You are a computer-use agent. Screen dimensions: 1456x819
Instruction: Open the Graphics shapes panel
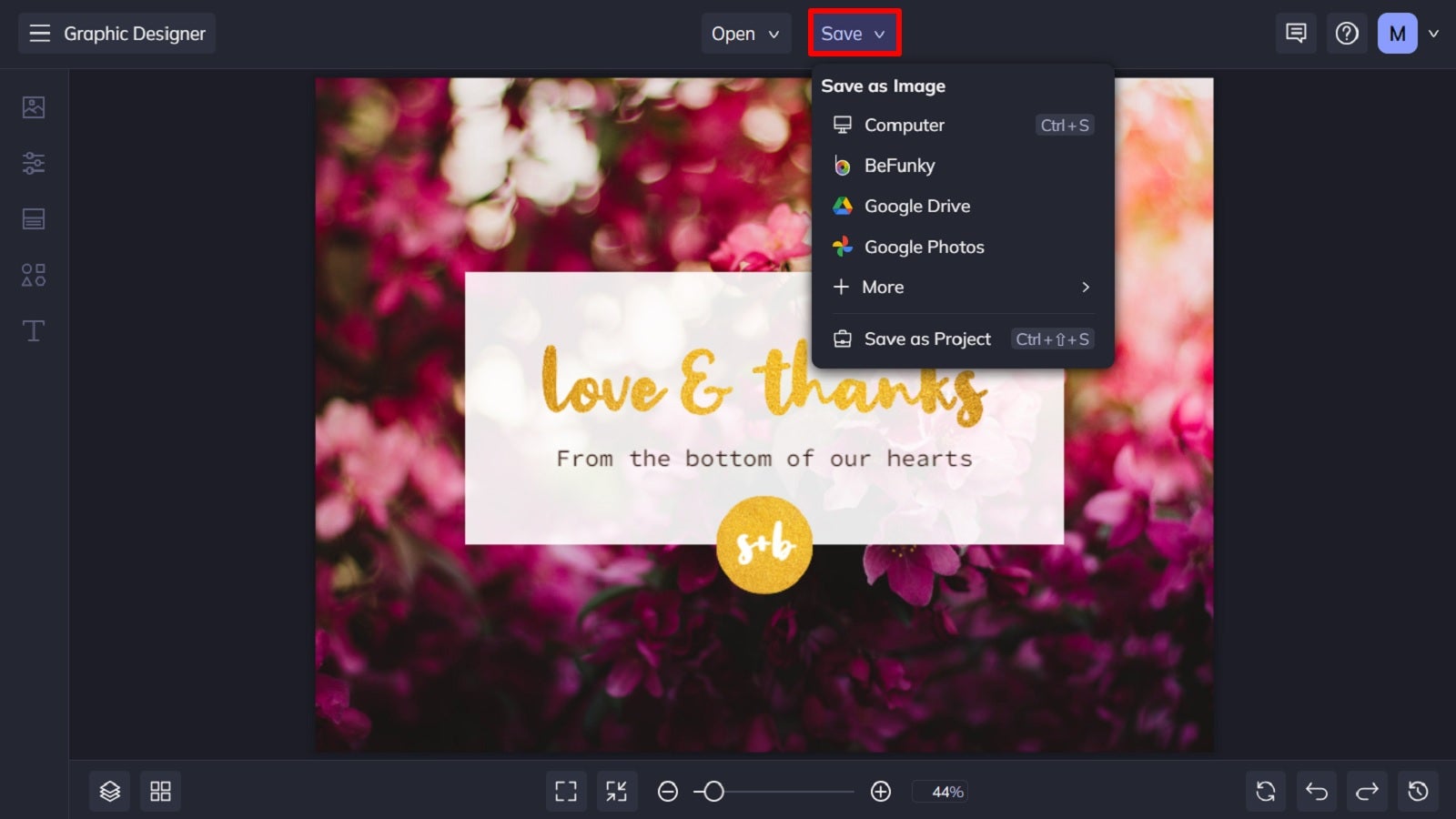[33, 275]
